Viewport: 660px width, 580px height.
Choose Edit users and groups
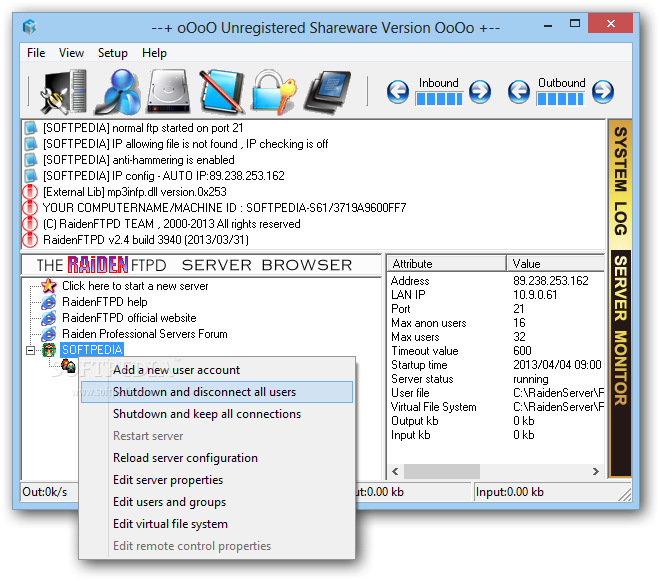(x=217, y=502)
